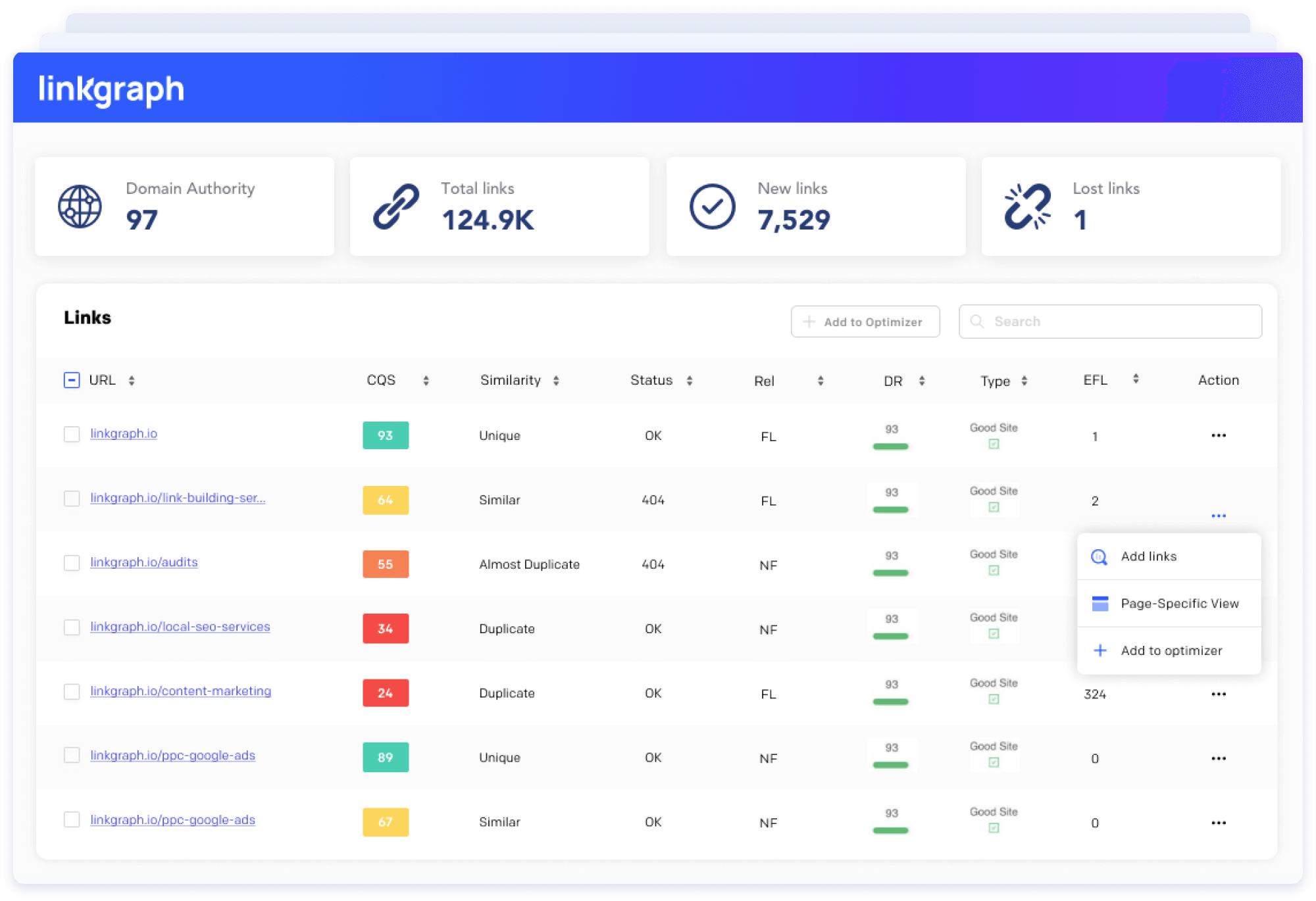
Task: Sort by CQS column arrows
Action: coord(426,381)
